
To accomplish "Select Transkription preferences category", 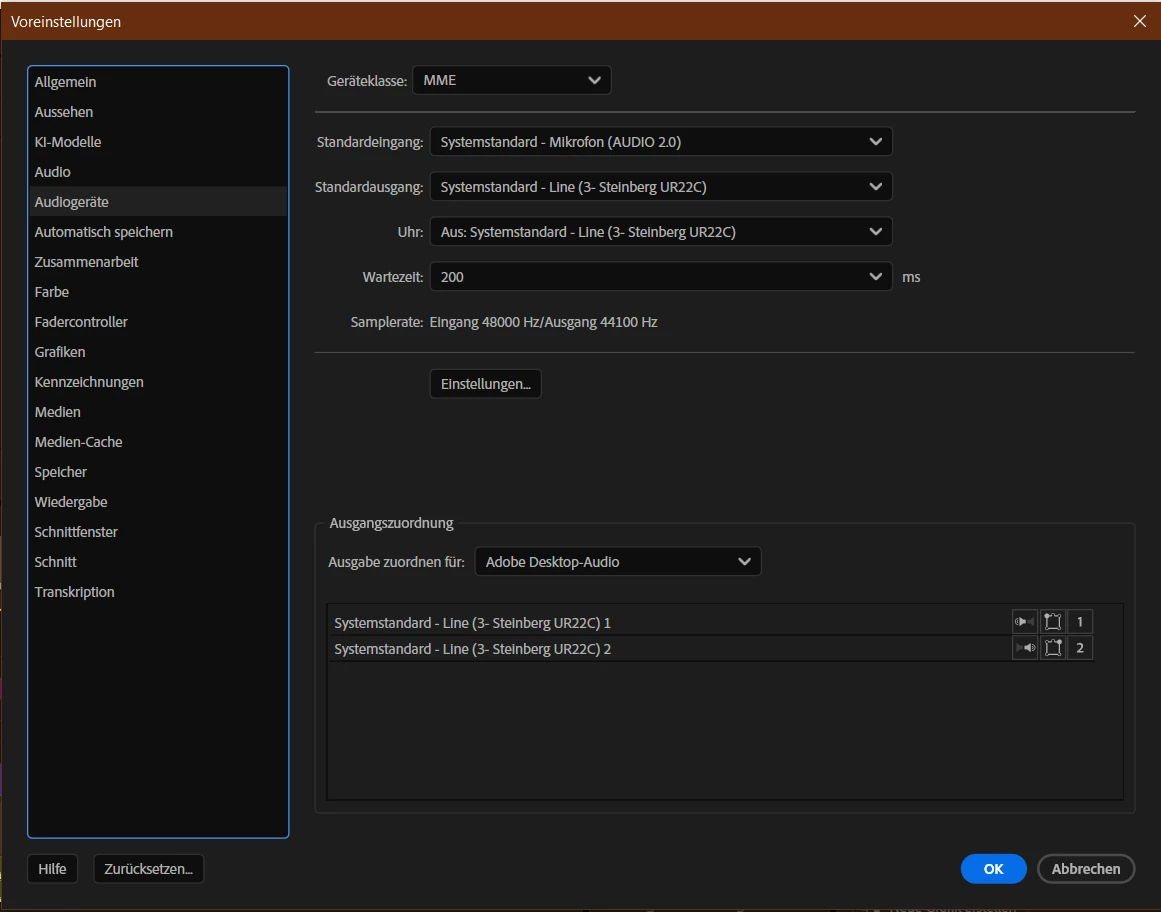I will pyautogui.click(x=158, y=591).
